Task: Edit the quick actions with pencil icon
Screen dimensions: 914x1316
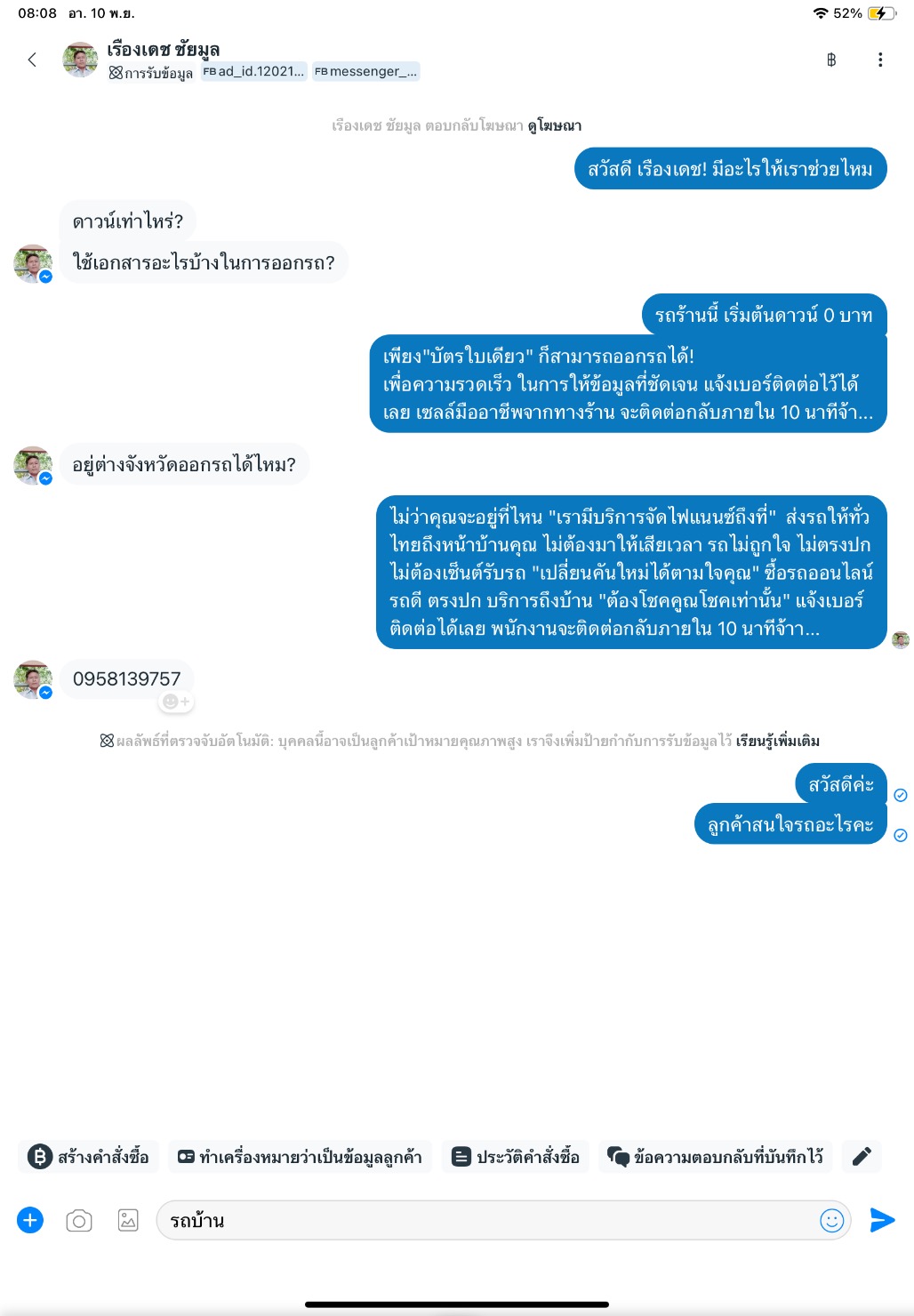Action: [862, 1157]
